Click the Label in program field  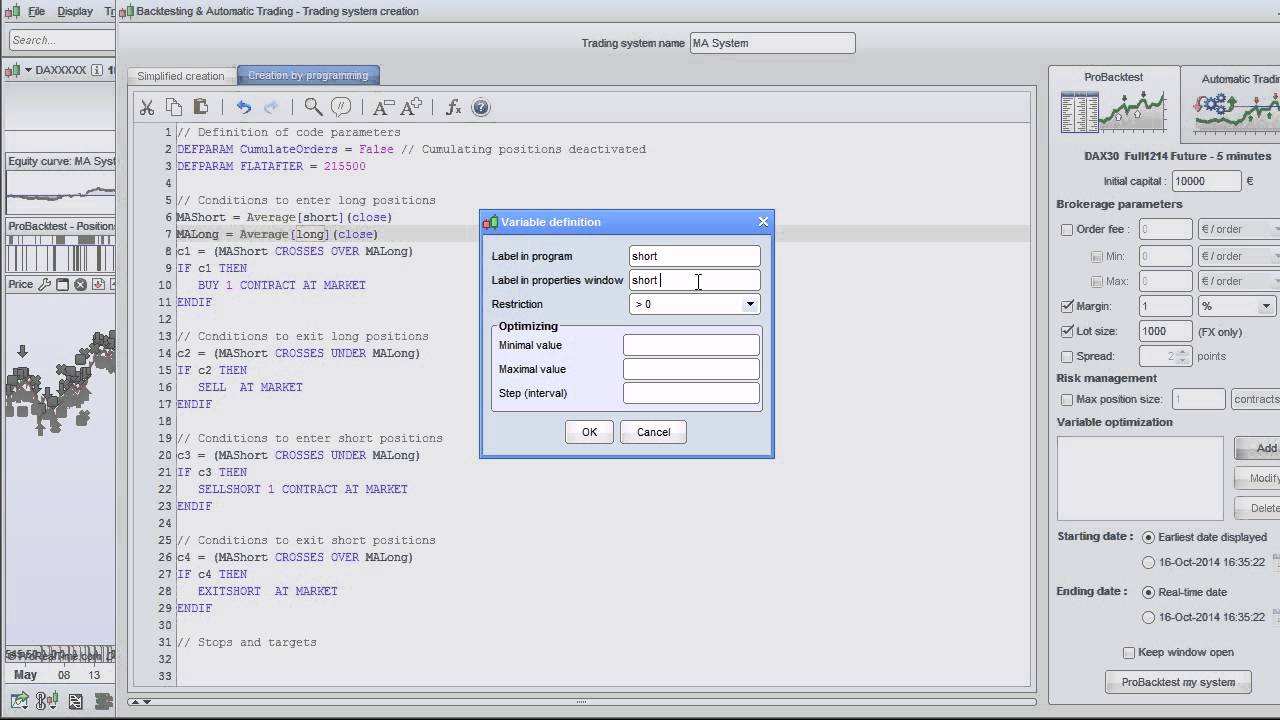point(694,256)
